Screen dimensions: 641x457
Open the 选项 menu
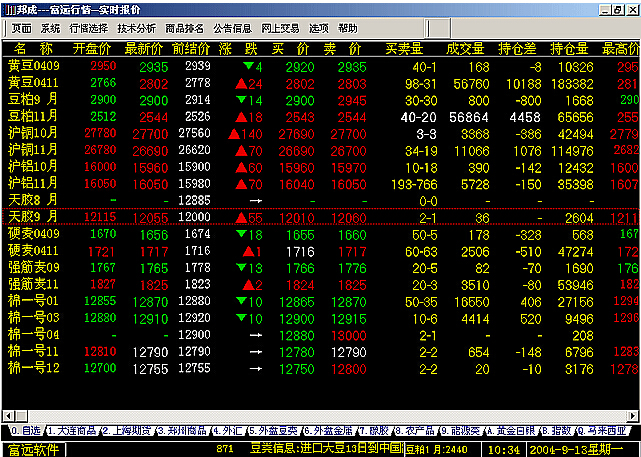tap(319, 28)
